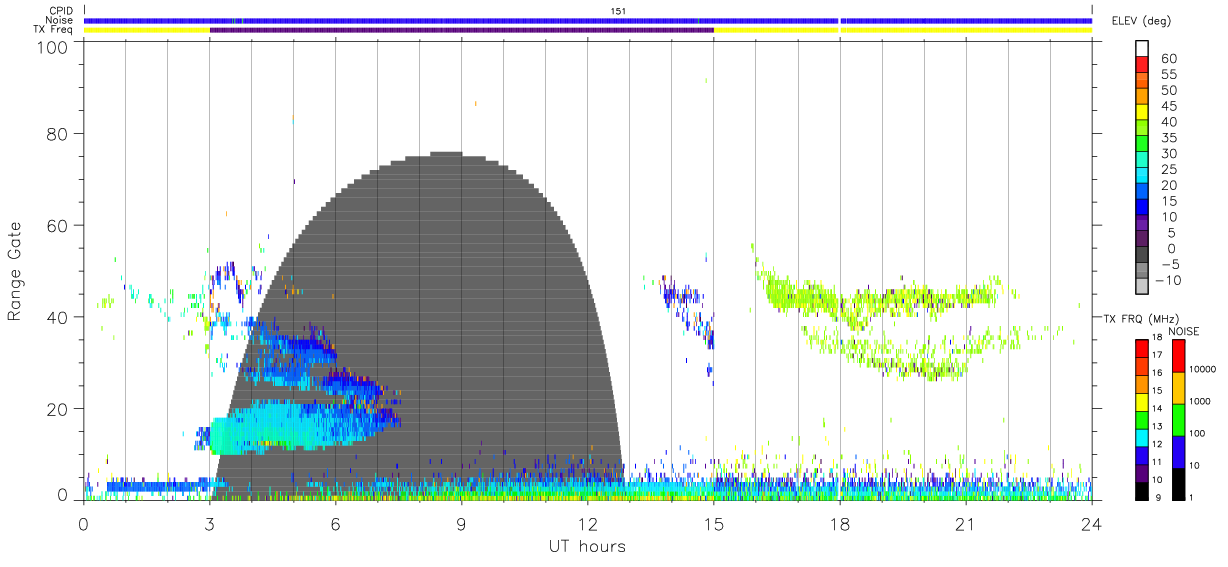Image resolution: width=1228 pixels, height=567 pixels.
Task: Pick the black 9–10 segment of TX FRQ bar
Action: 1141,490
